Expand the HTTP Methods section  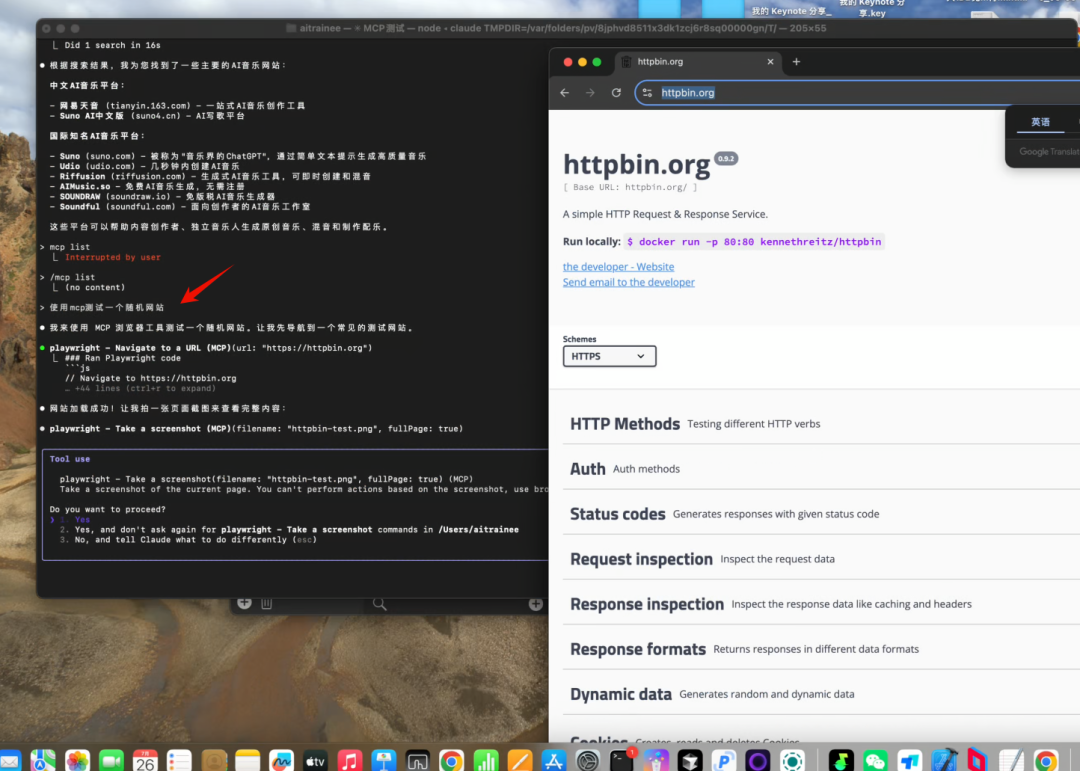tap(821, 424)
